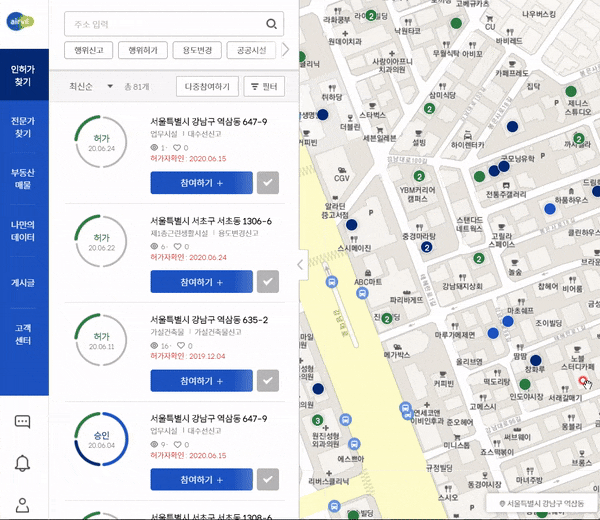Viewport: 600px width, 520px height.
Task: Open listing title 서울특별시 강남구 역삼동 635-2
Action: (209, 319)
